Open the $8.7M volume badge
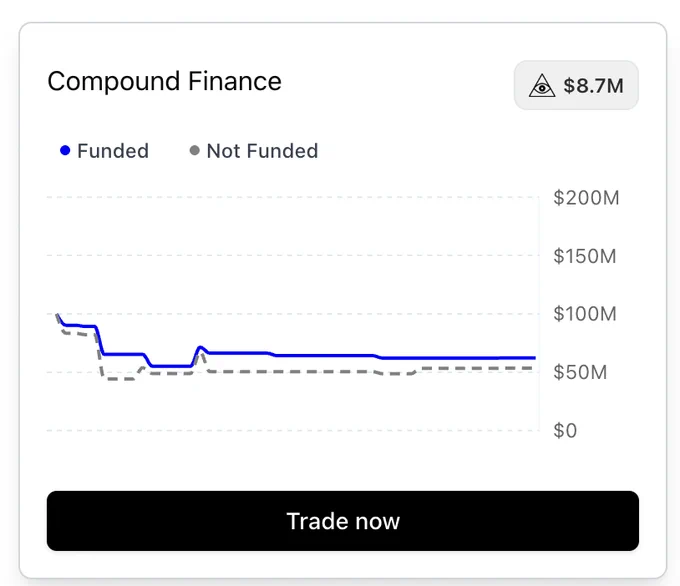 pos(576,85)
